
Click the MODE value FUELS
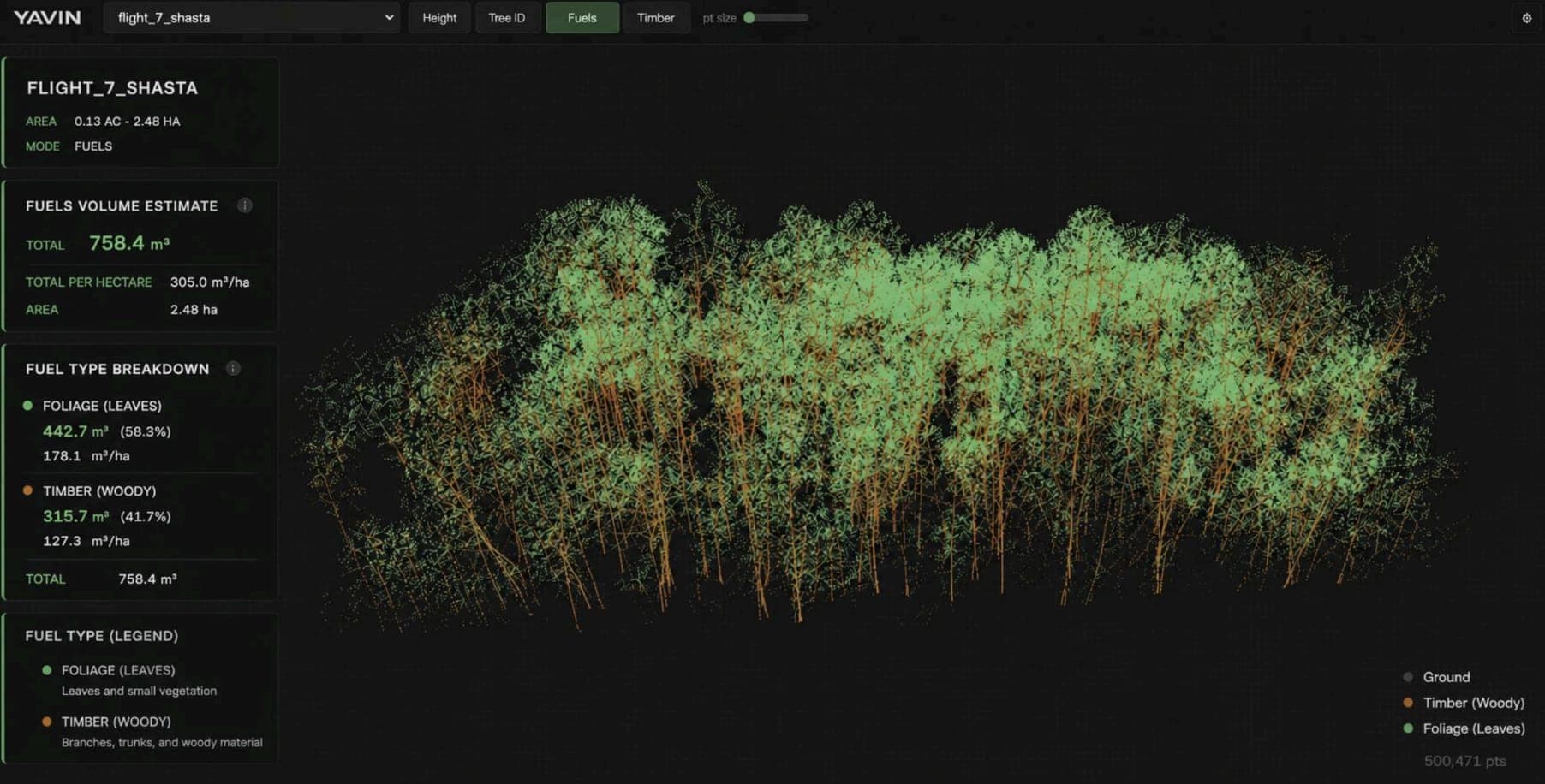click(93, 146)
